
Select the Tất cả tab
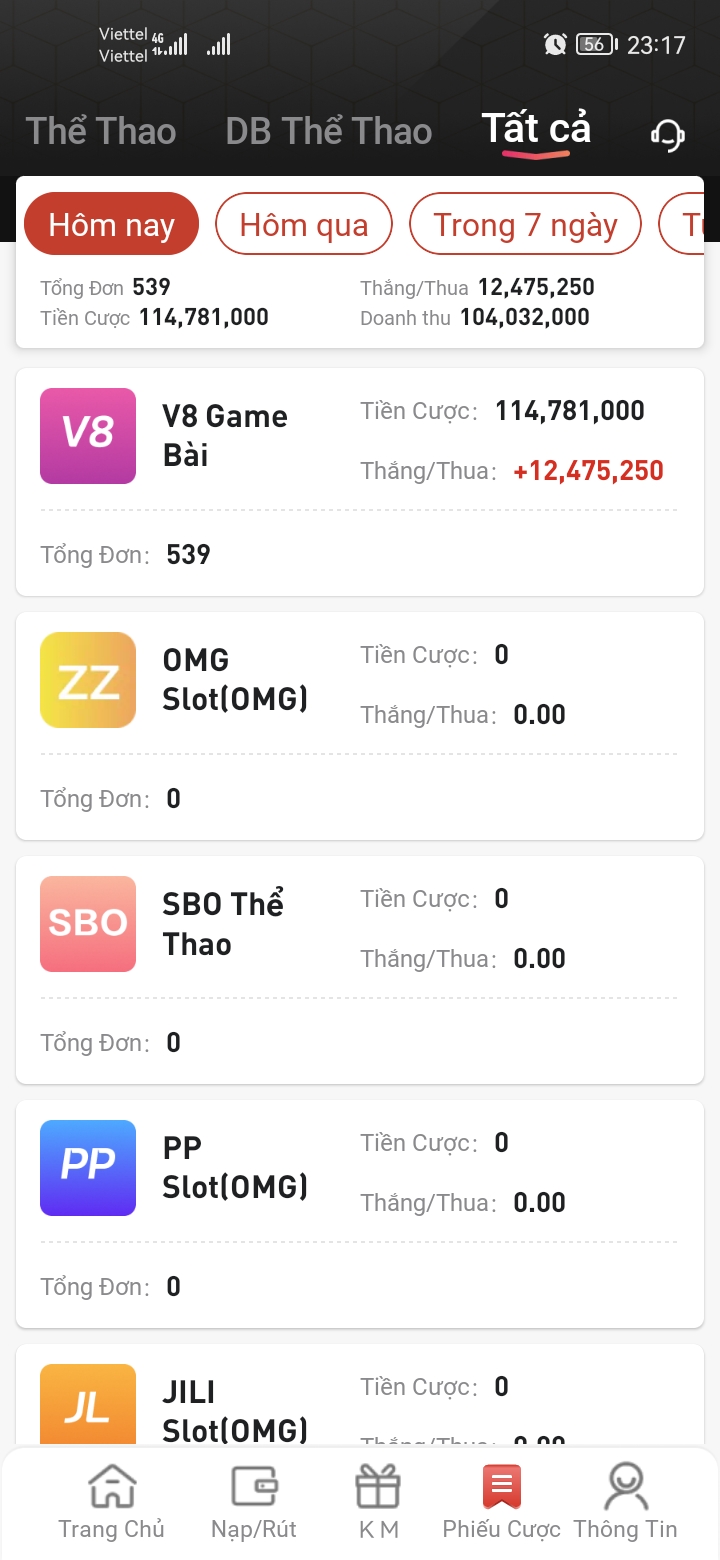(x=536, y=130)
